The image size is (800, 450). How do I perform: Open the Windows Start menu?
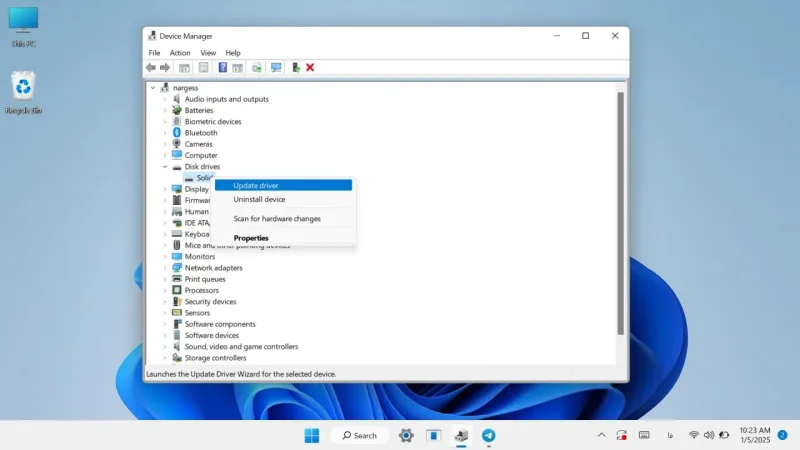[x=312, y=435]
